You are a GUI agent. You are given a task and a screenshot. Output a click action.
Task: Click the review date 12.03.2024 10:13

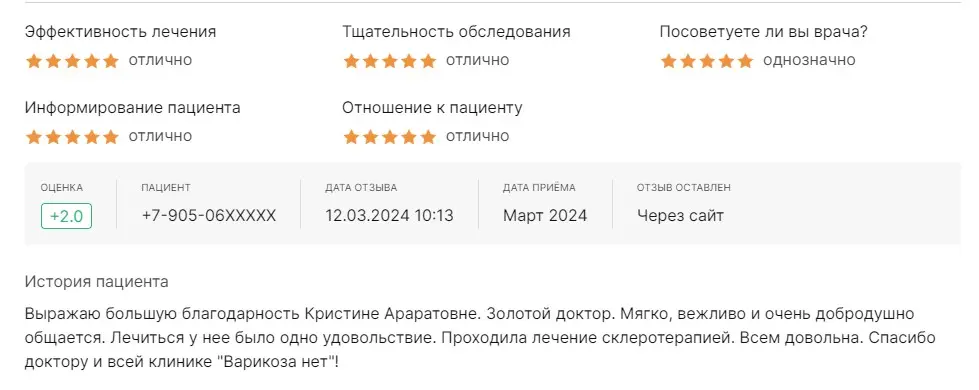[x=389, y=216]
